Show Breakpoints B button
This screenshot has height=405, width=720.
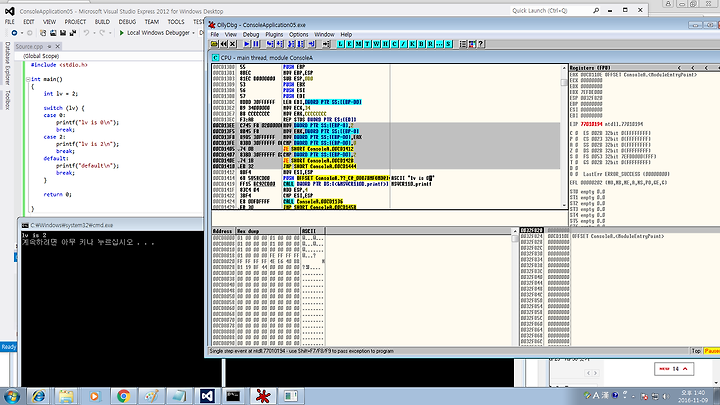click(x=422, y=44)
